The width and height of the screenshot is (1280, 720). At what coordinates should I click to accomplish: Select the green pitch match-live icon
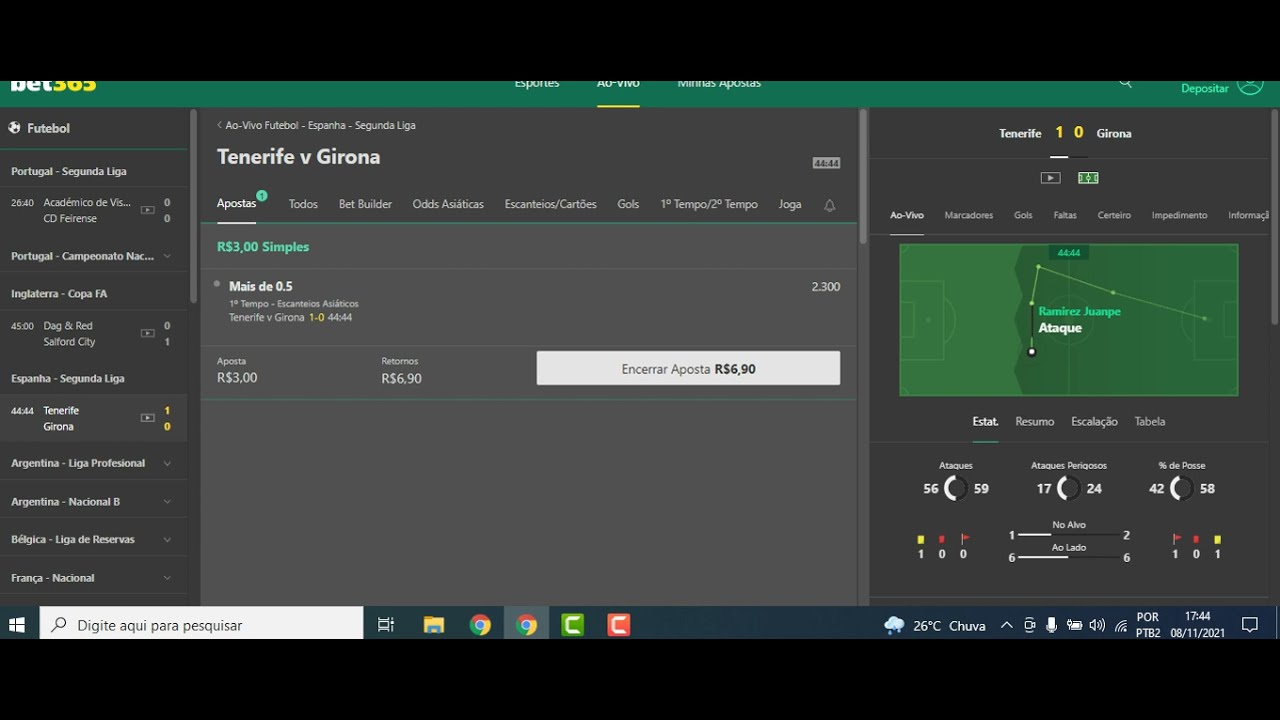coord(1088,178)
